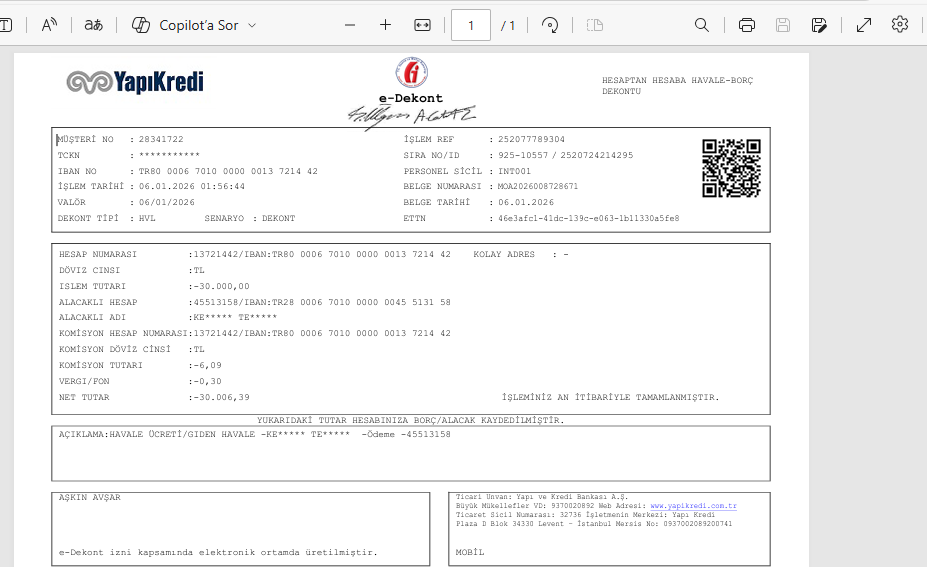Enter full screen with expand arrows icon
Image resolution: width=927 pixels, height=567 pixels.
point(864,25)
